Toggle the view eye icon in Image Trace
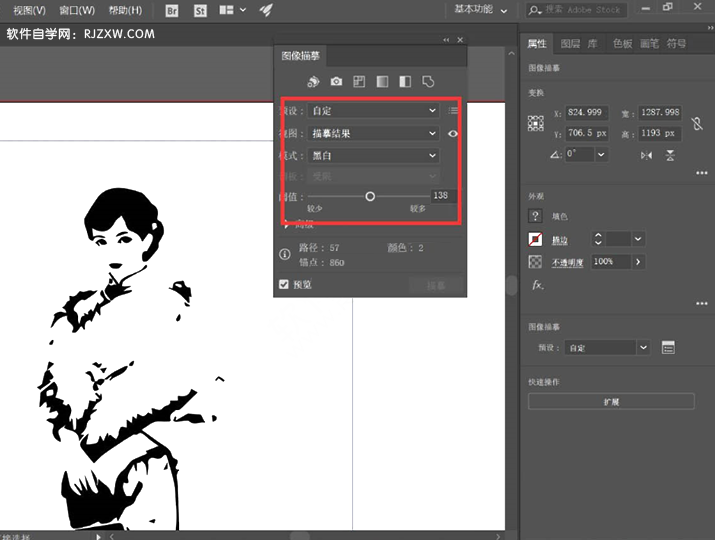This screenshot has width=715, height=540. pyautogui.click(x=452, y=134)
